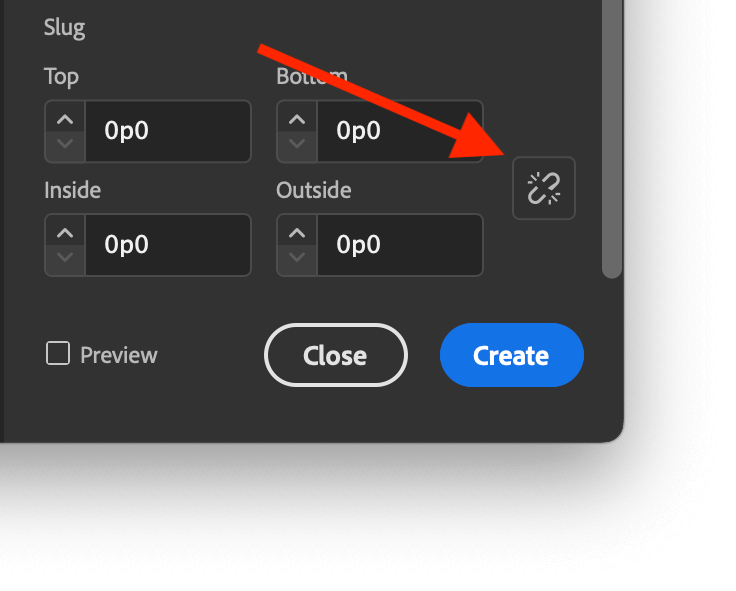
Task: Decrease the Outside slug value
Action: [297, 257]
